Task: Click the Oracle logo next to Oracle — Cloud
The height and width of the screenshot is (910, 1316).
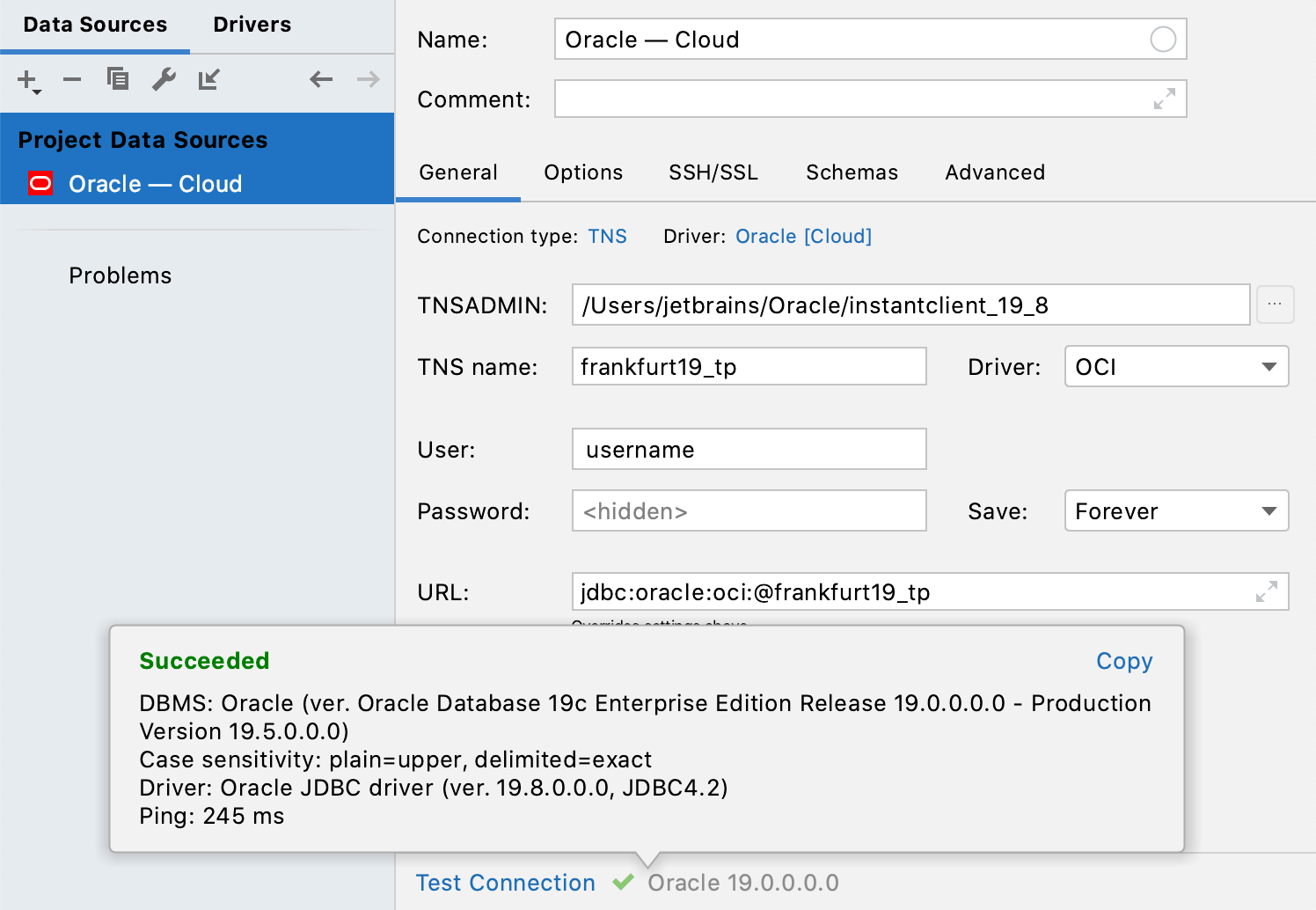Action: coord(40,183)
